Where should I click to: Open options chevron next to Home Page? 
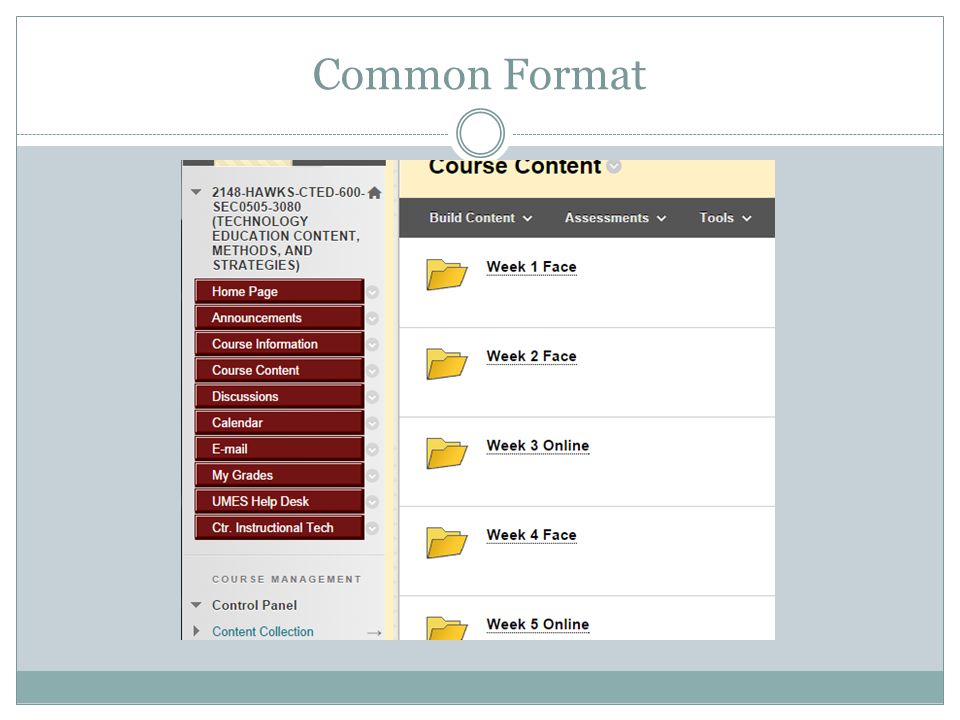[372, 293]
